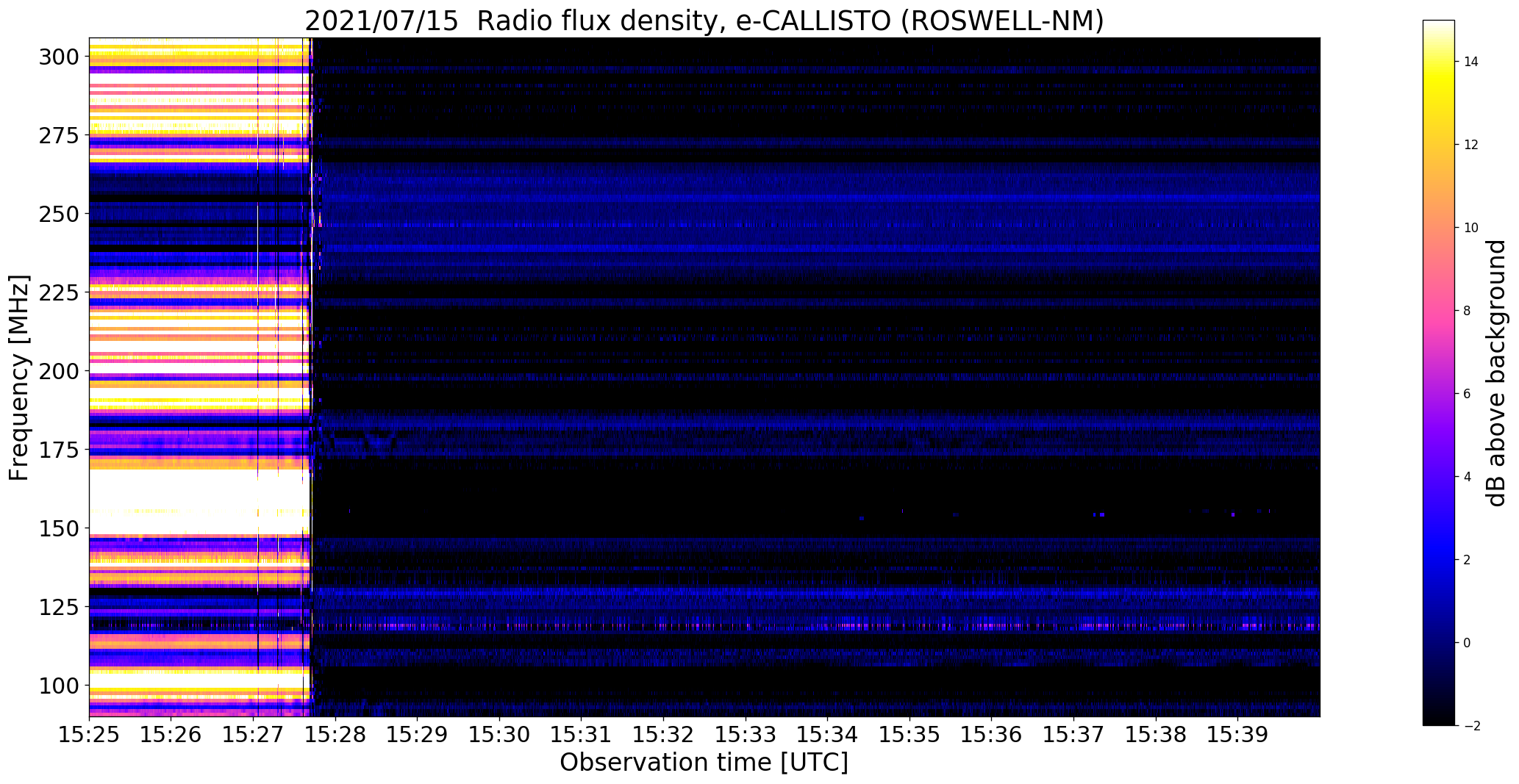This screenshot has width=1519, height=784.
Task: Click the 15:39 time tick label
Action: [x=1238, y=735]
